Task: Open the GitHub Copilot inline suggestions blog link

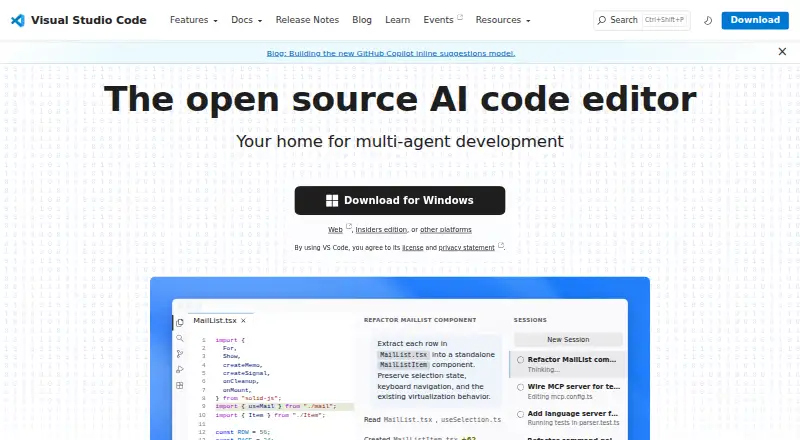Action: click(x=391, y=53)
